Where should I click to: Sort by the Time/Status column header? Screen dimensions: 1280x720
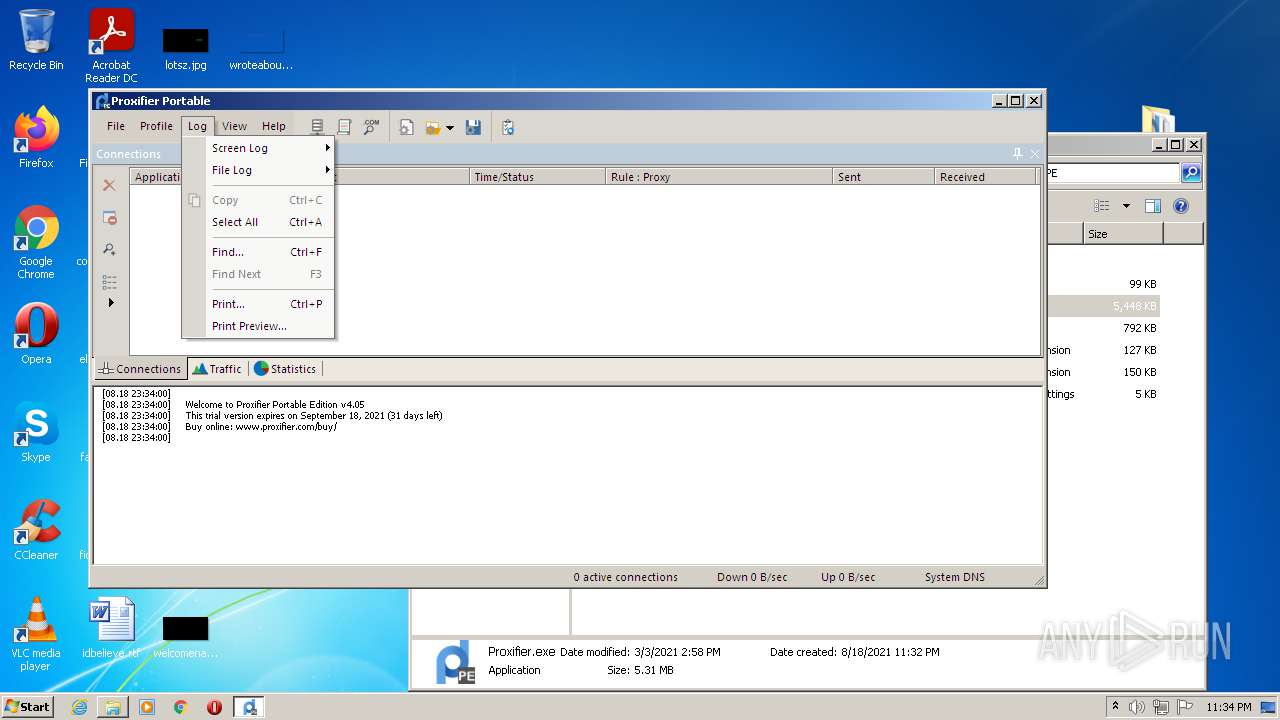point(538,177)
